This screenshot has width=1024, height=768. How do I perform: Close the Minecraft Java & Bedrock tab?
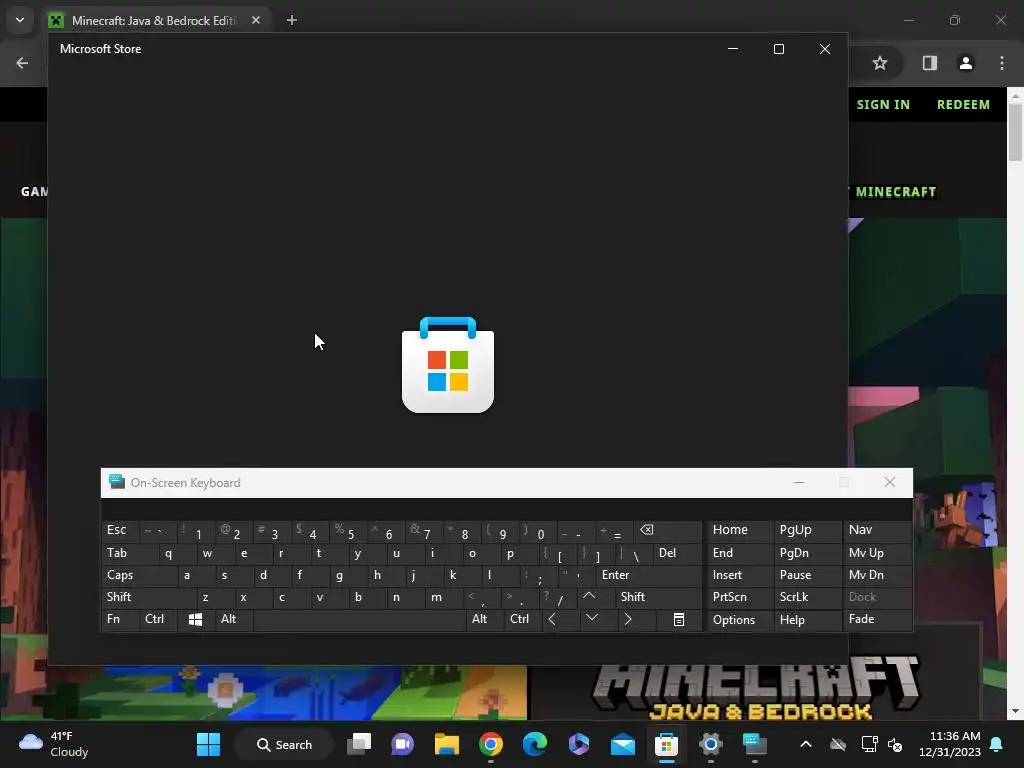tap(256, 20)
